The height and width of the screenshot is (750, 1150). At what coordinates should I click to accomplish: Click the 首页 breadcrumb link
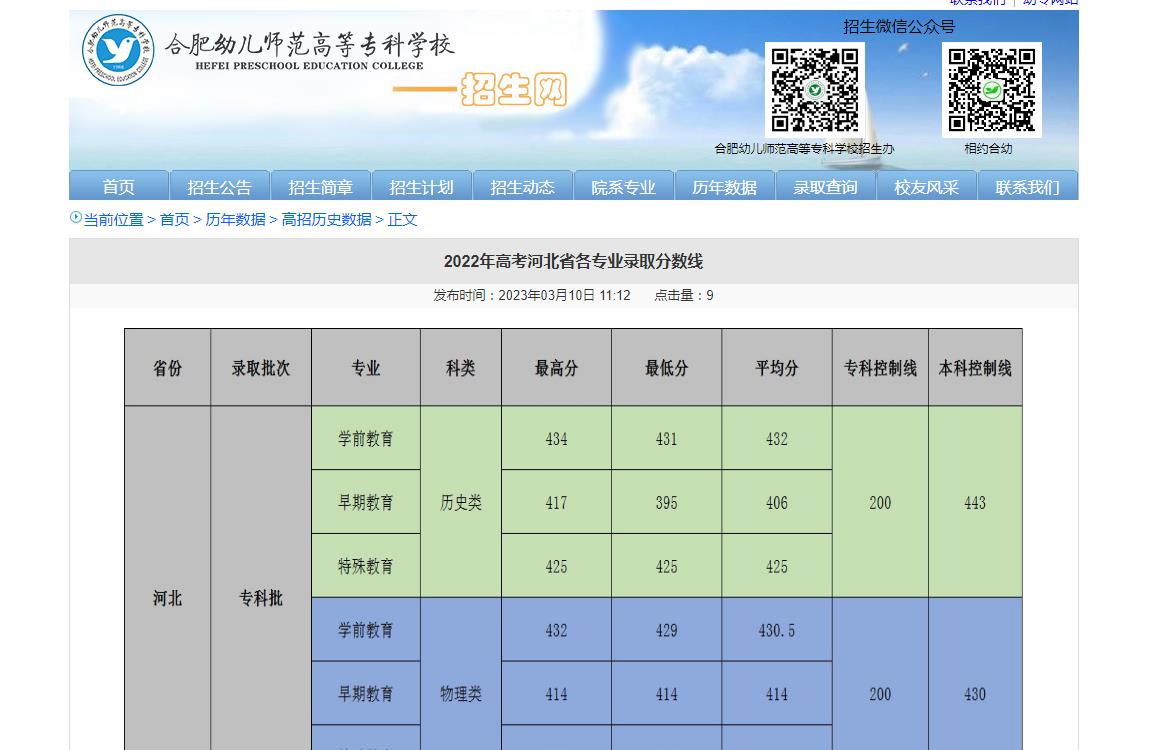(175, 219)
